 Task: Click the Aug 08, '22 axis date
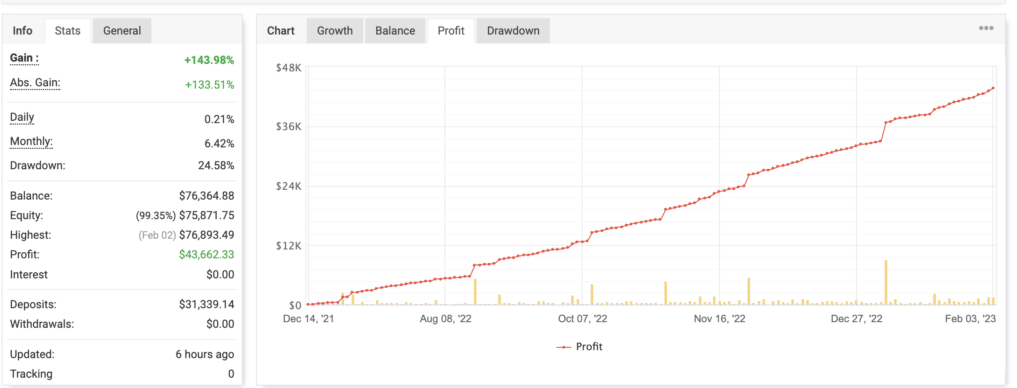point(445,319)
